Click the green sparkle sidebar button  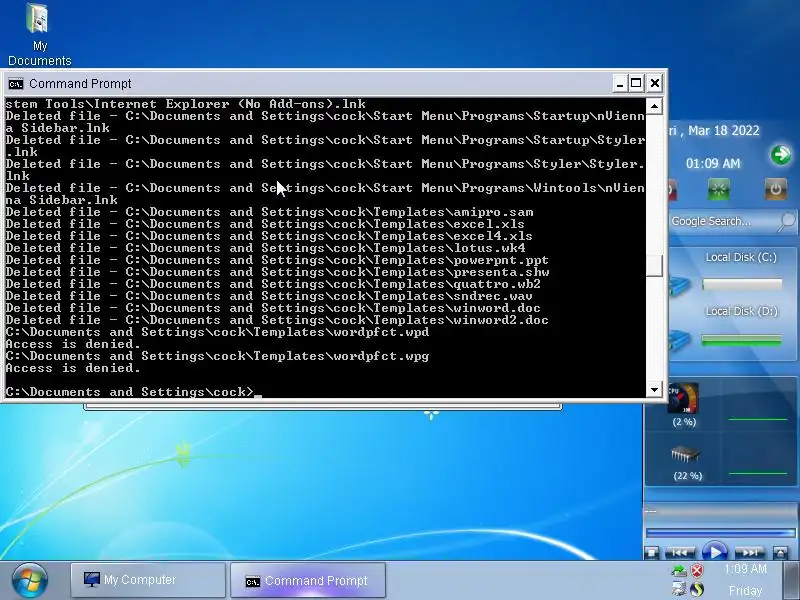(x=718, y=190)
